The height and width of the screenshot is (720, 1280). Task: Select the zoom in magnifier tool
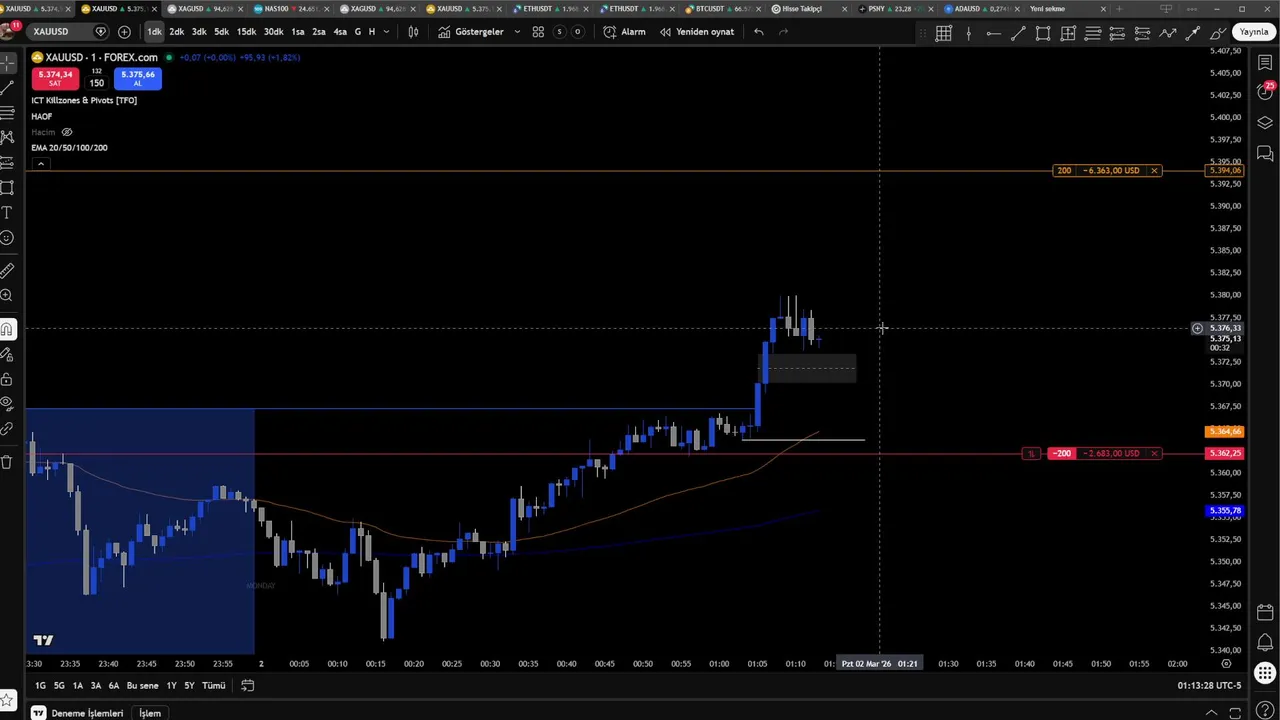coord(7,296)
